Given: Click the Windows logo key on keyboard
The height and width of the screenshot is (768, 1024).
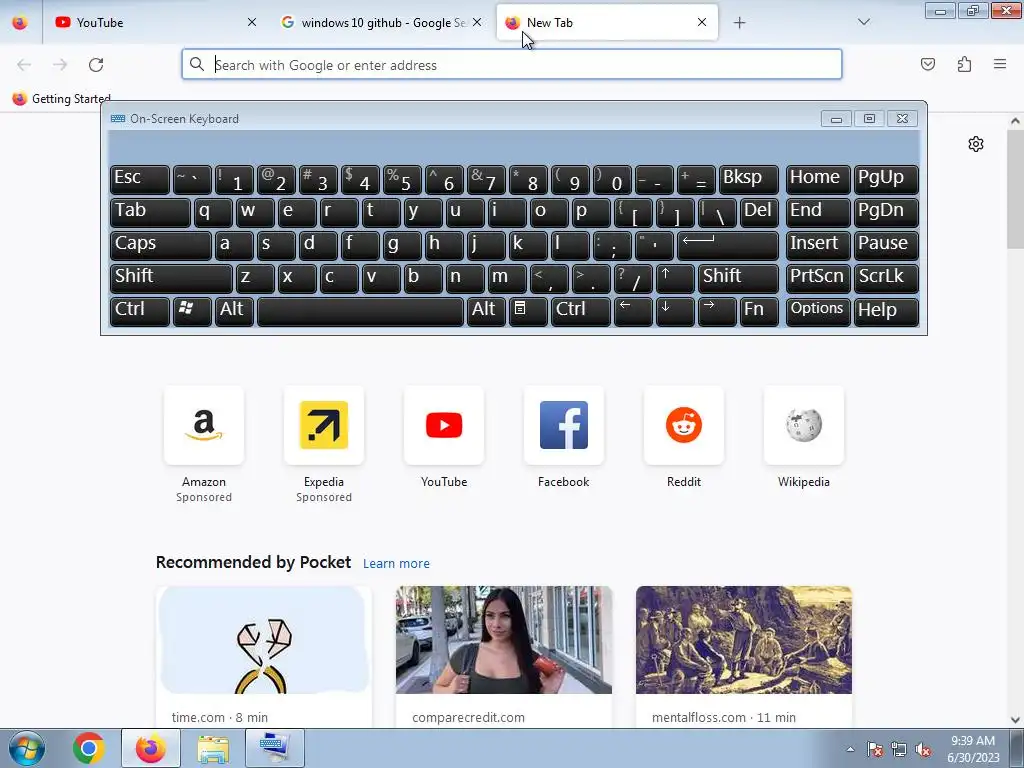Looking at the screenshot, I should pos(192,310).
